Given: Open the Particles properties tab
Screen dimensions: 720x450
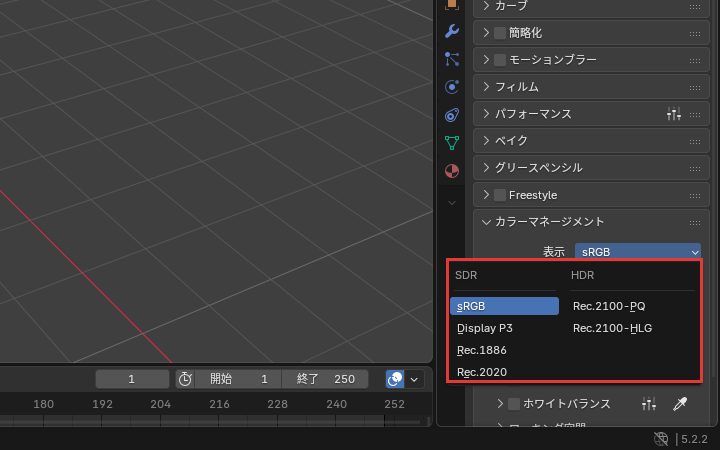Looking at the screenshot, I should click(452, 59).
